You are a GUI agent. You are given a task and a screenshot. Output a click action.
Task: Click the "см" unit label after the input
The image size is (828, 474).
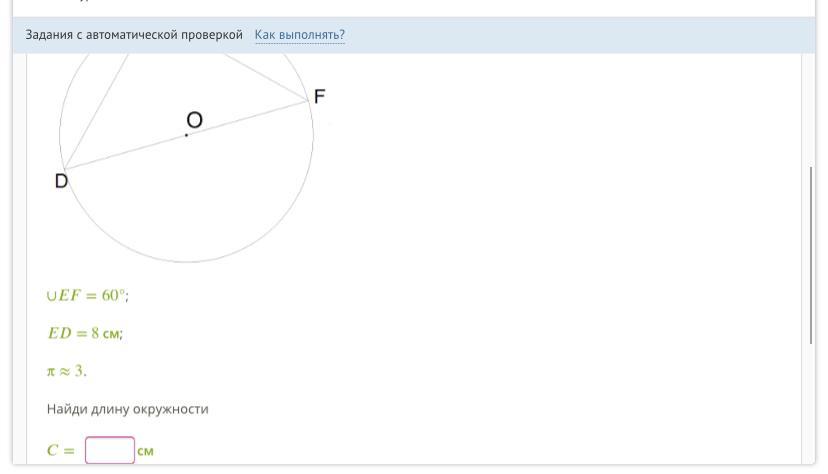[x=146, y=451]
